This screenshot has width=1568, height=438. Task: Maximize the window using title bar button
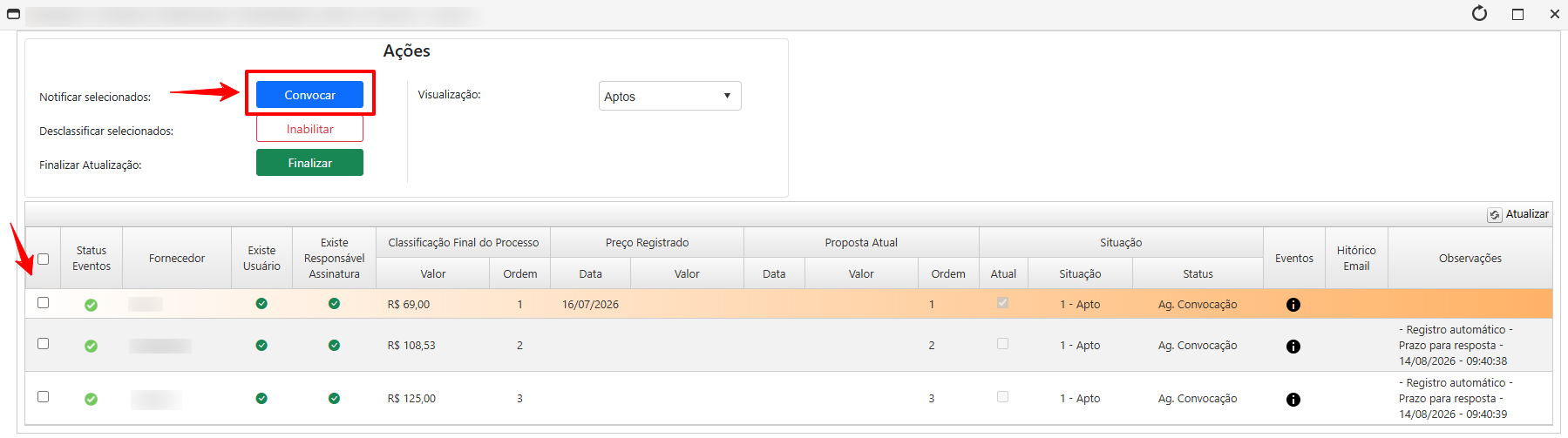[x=1517, y=14]
